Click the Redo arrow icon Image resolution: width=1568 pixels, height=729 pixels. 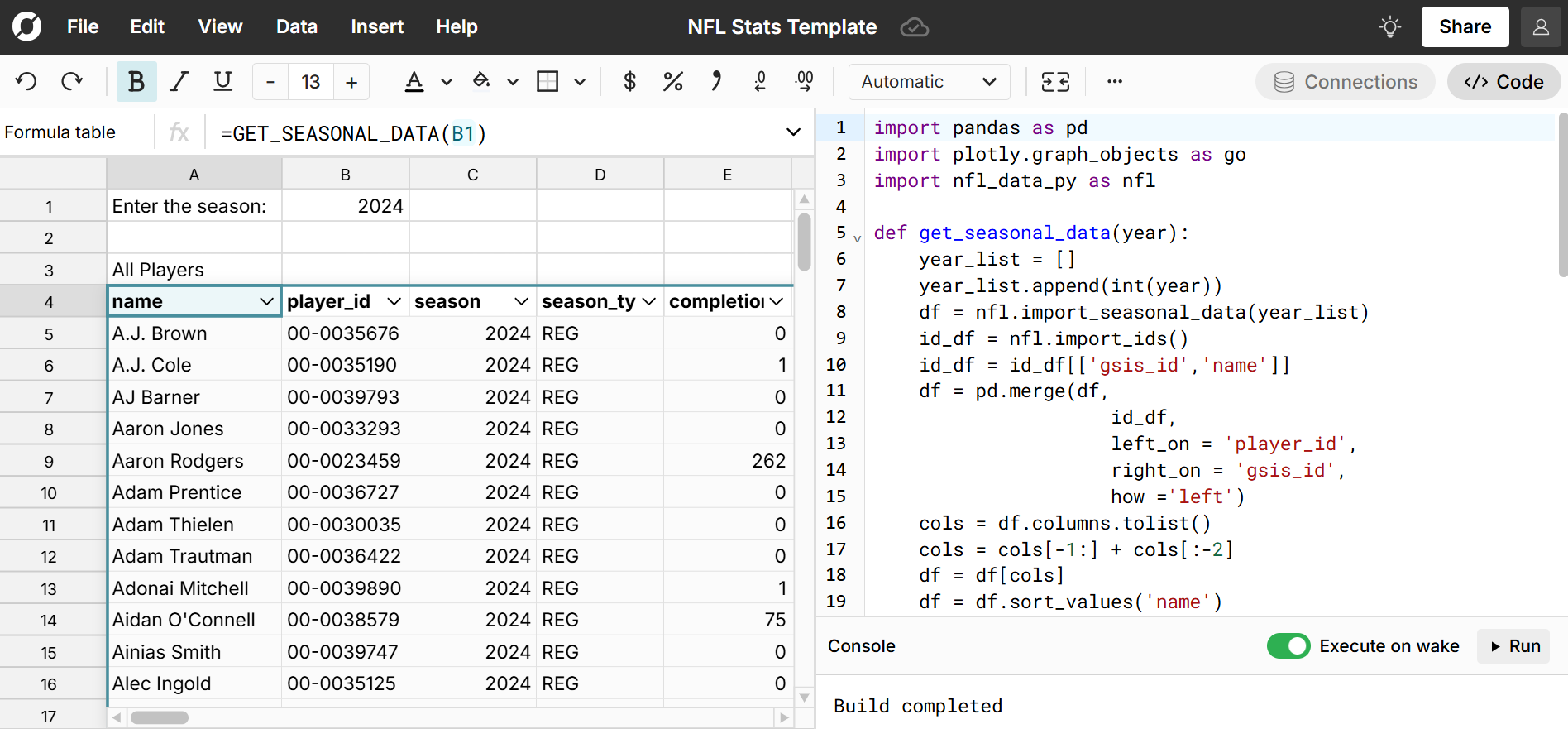[x=73, y=81]
